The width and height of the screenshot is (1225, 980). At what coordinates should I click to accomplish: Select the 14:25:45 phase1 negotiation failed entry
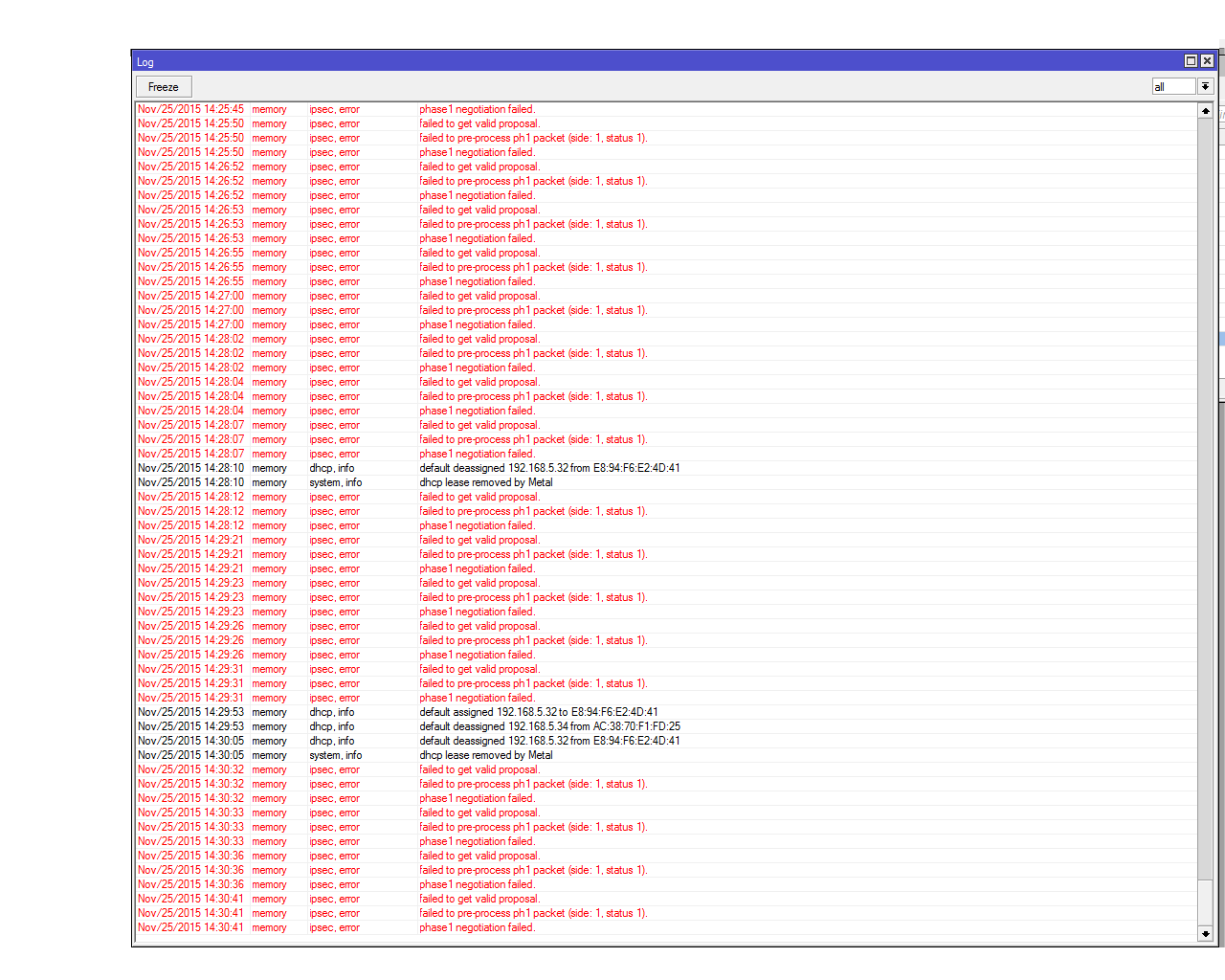click(x=477, y=109)
